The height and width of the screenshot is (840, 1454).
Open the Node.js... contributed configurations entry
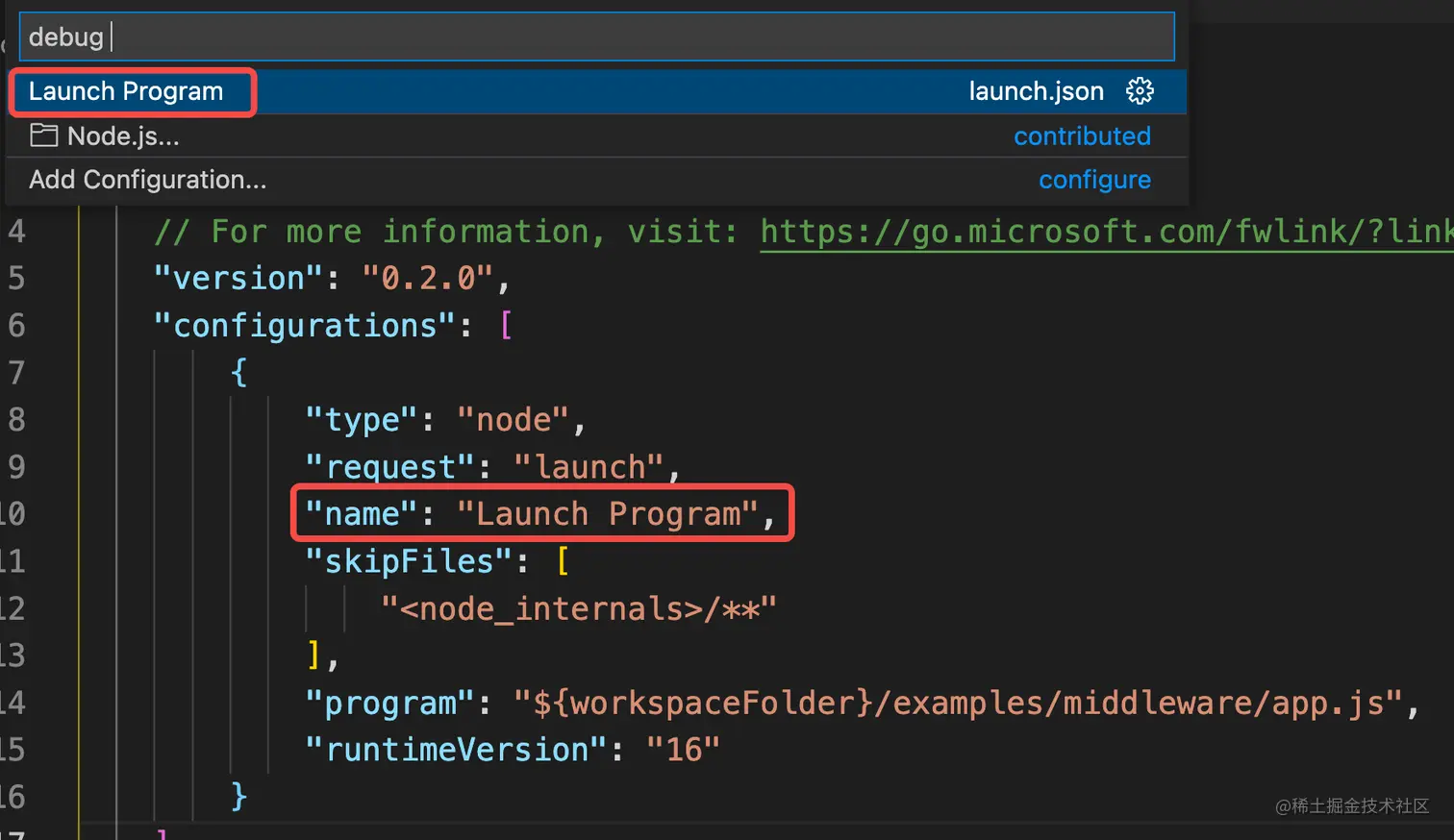coord(123,136)
